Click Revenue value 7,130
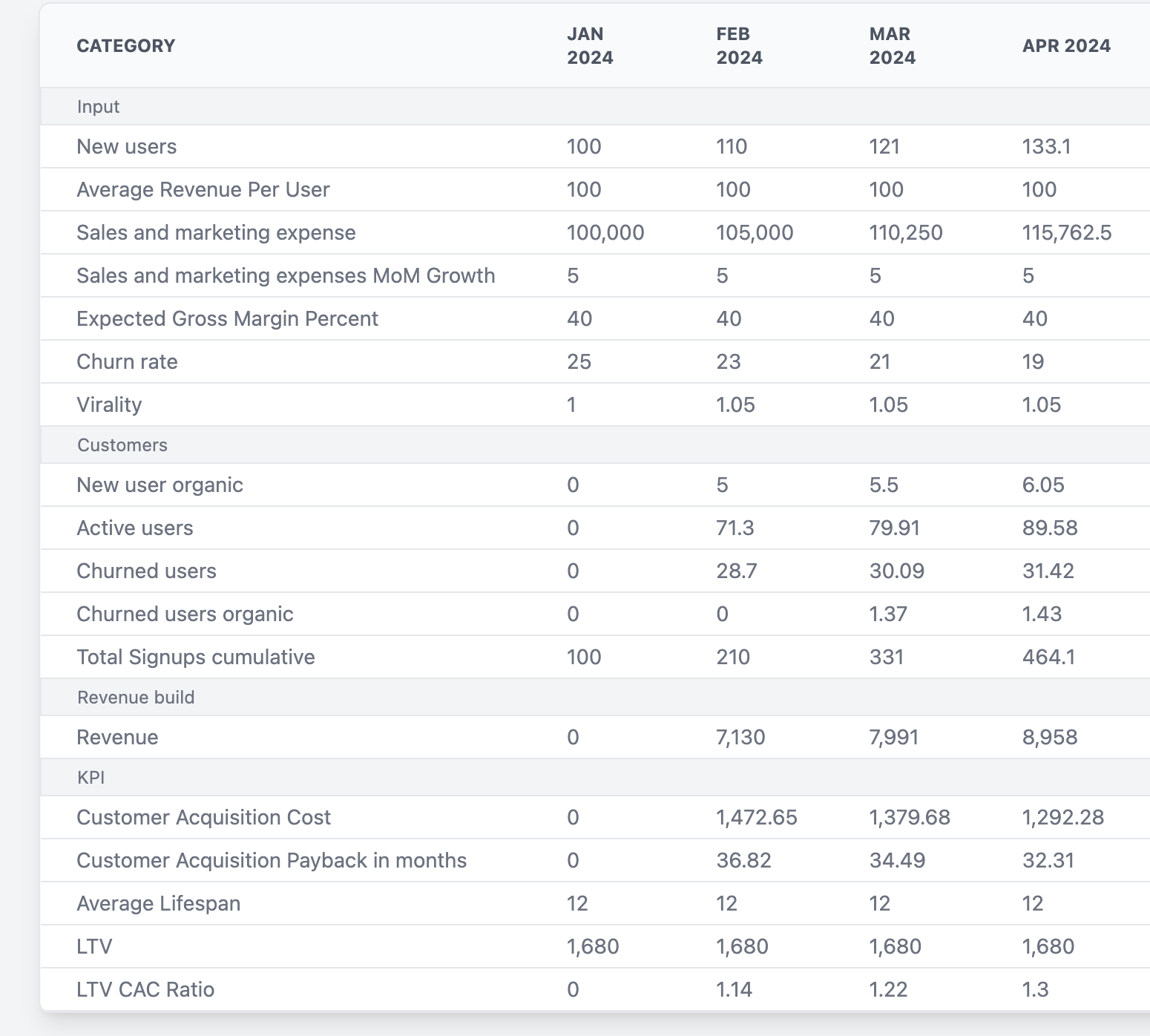The height and width of the screenshot is (1036, 1150). click(740, 737)
